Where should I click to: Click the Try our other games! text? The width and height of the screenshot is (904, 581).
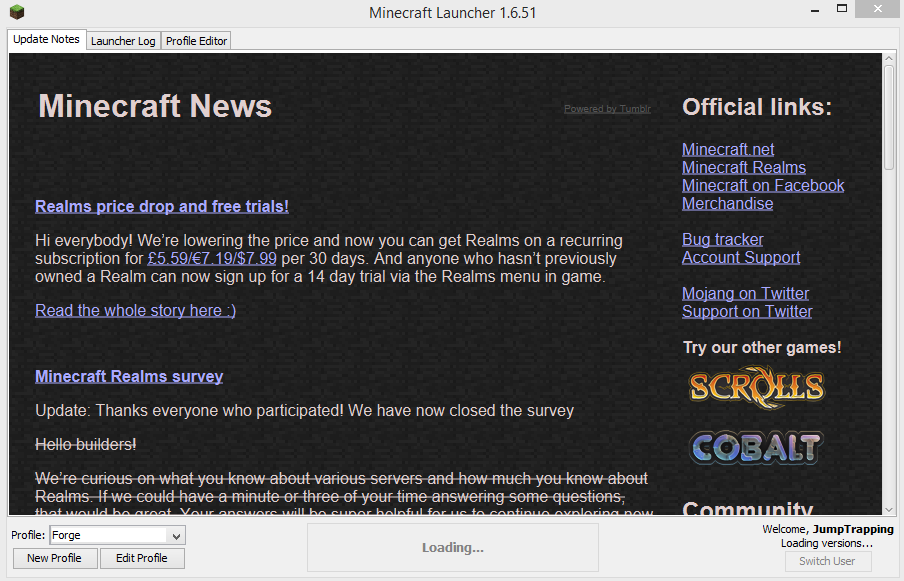(762, 348)
